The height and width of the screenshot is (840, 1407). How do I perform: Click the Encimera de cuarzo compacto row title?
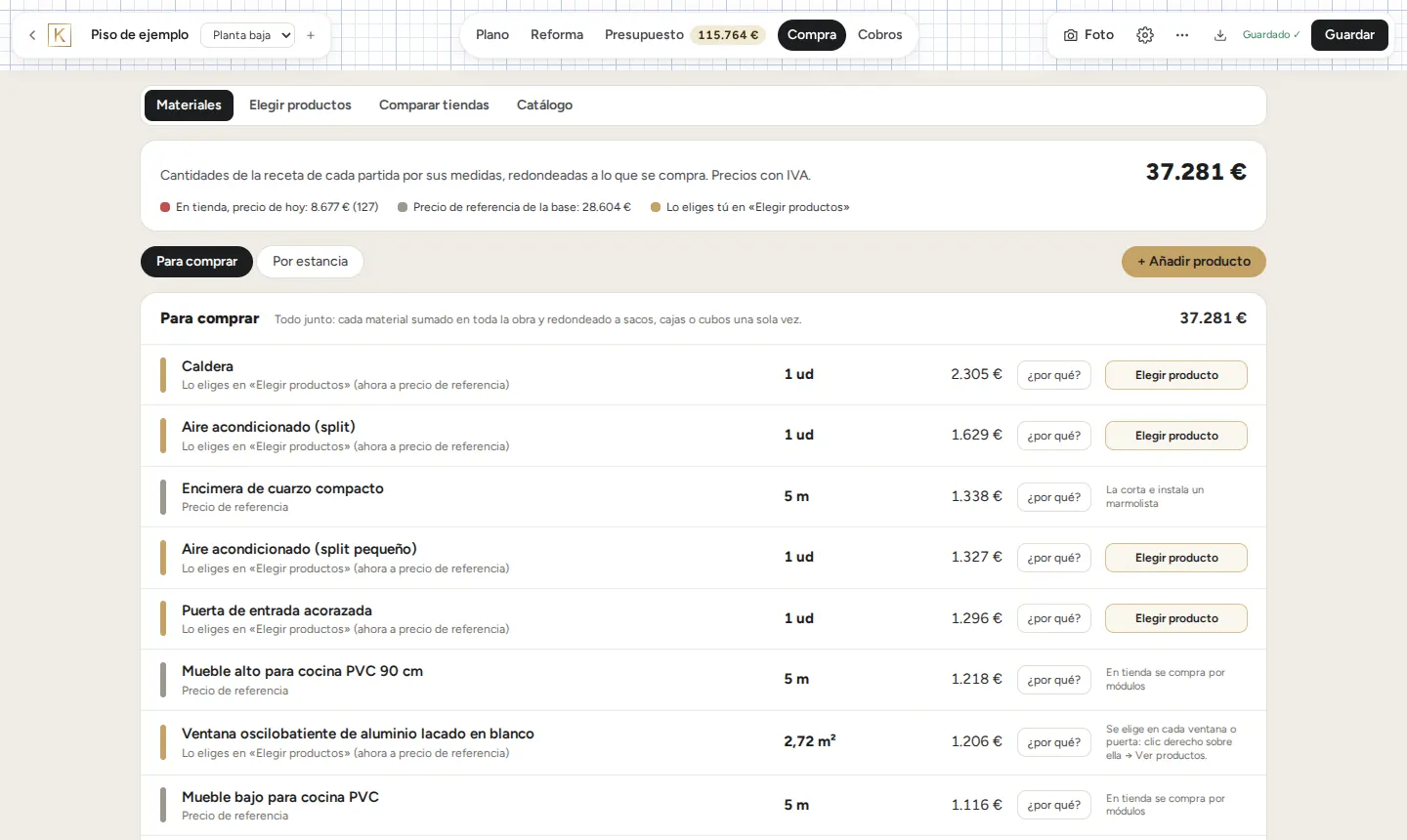[282, 488]
